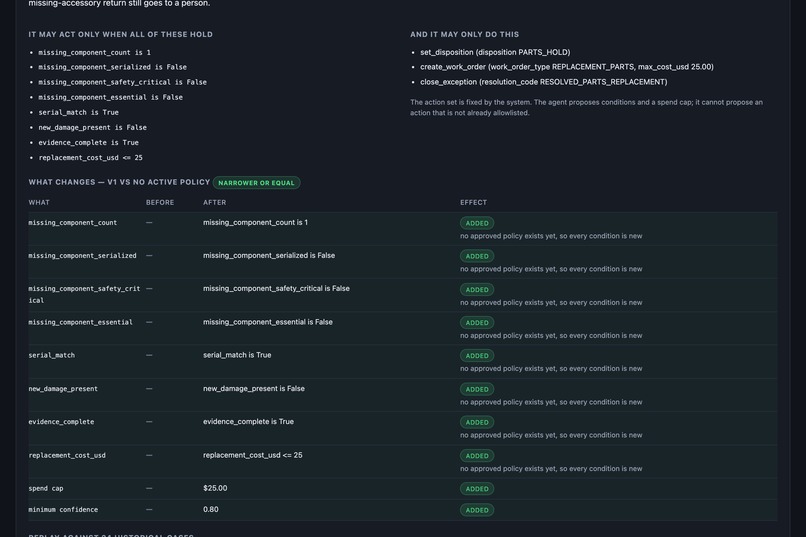806x537 pixels.
Task: Click bullet 'missing_component_serialized is False'
Action: point(113,67)
